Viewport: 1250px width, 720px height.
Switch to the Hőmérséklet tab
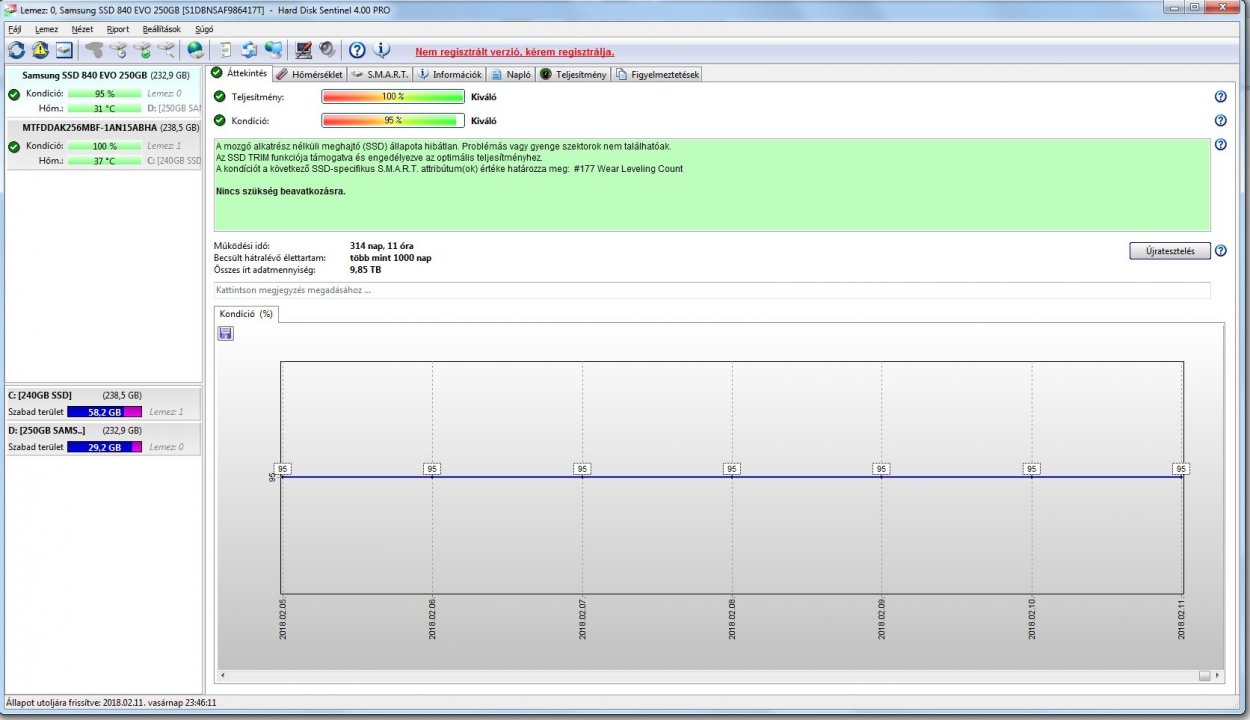coord(309,75)
